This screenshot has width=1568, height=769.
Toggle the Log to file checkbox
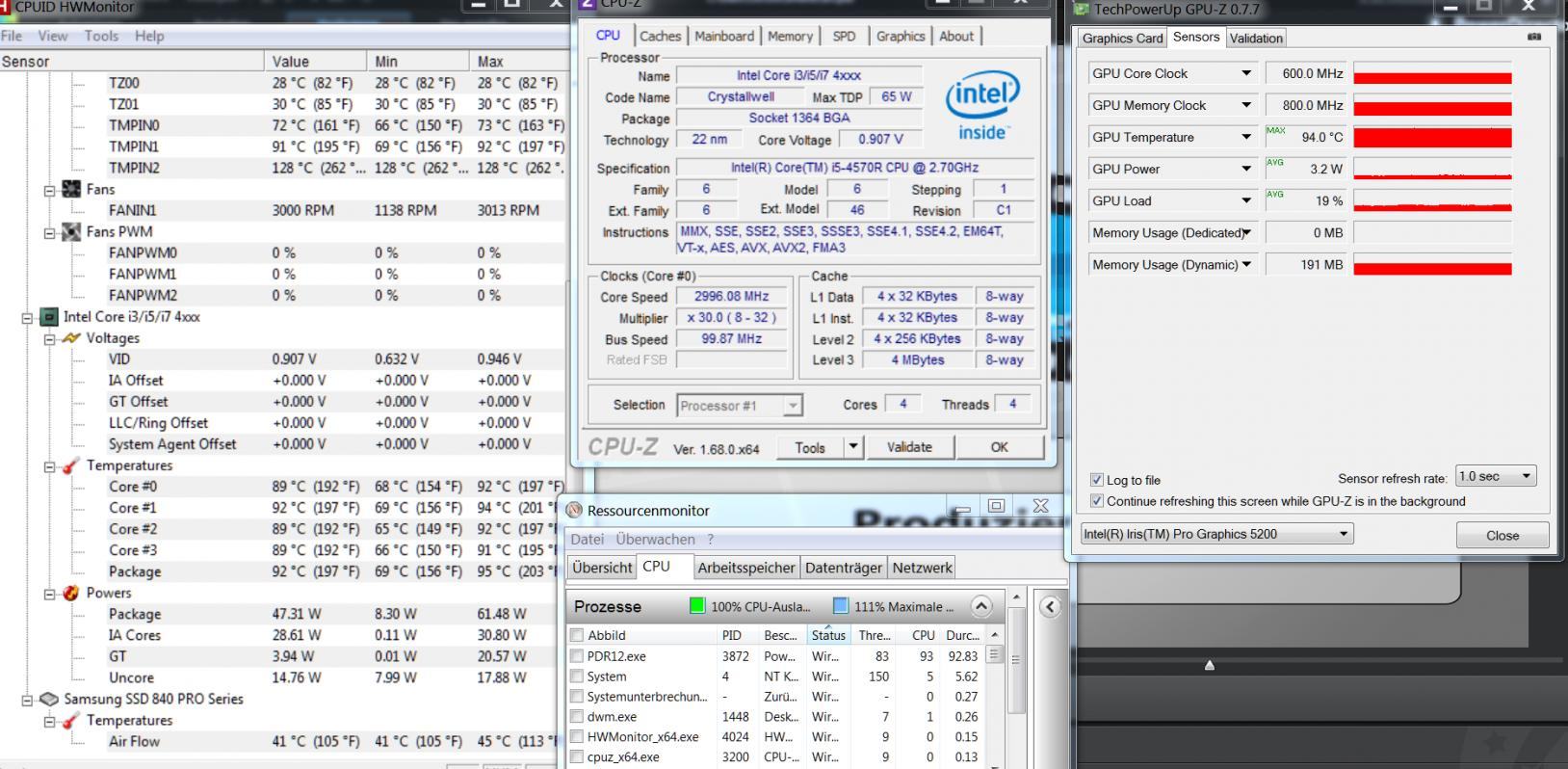tap(1096, 480)
